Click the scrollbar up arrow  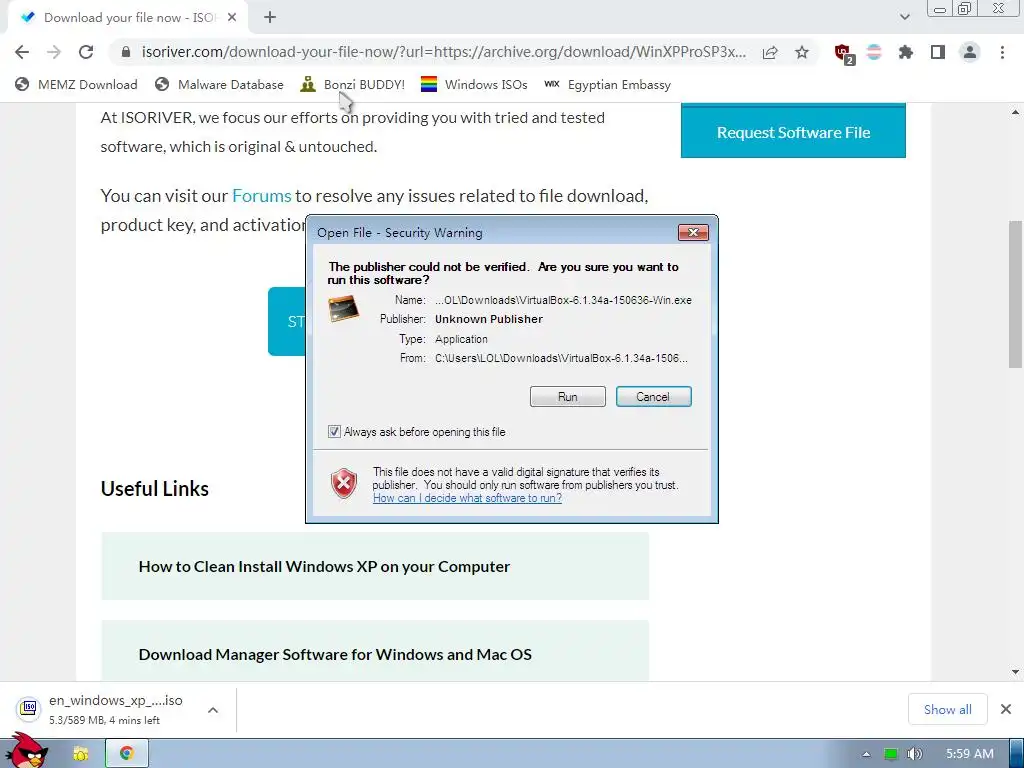tap(1016, 112)
